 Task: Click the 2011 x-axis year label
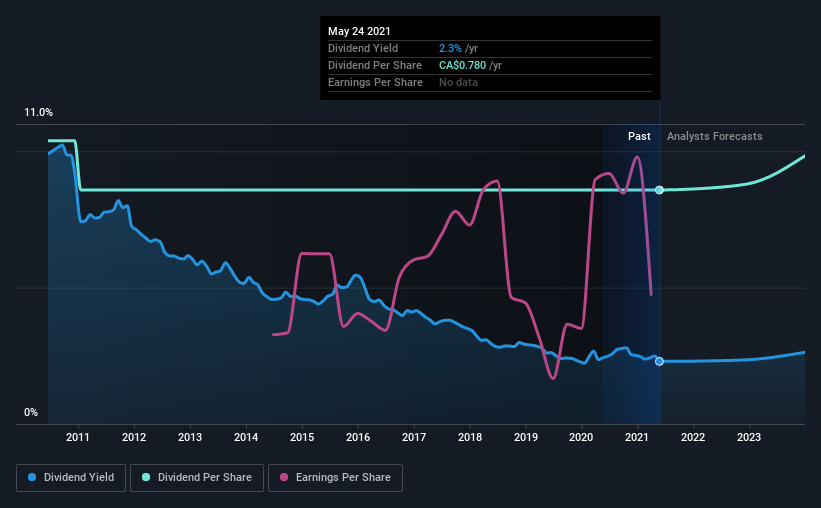77,437
